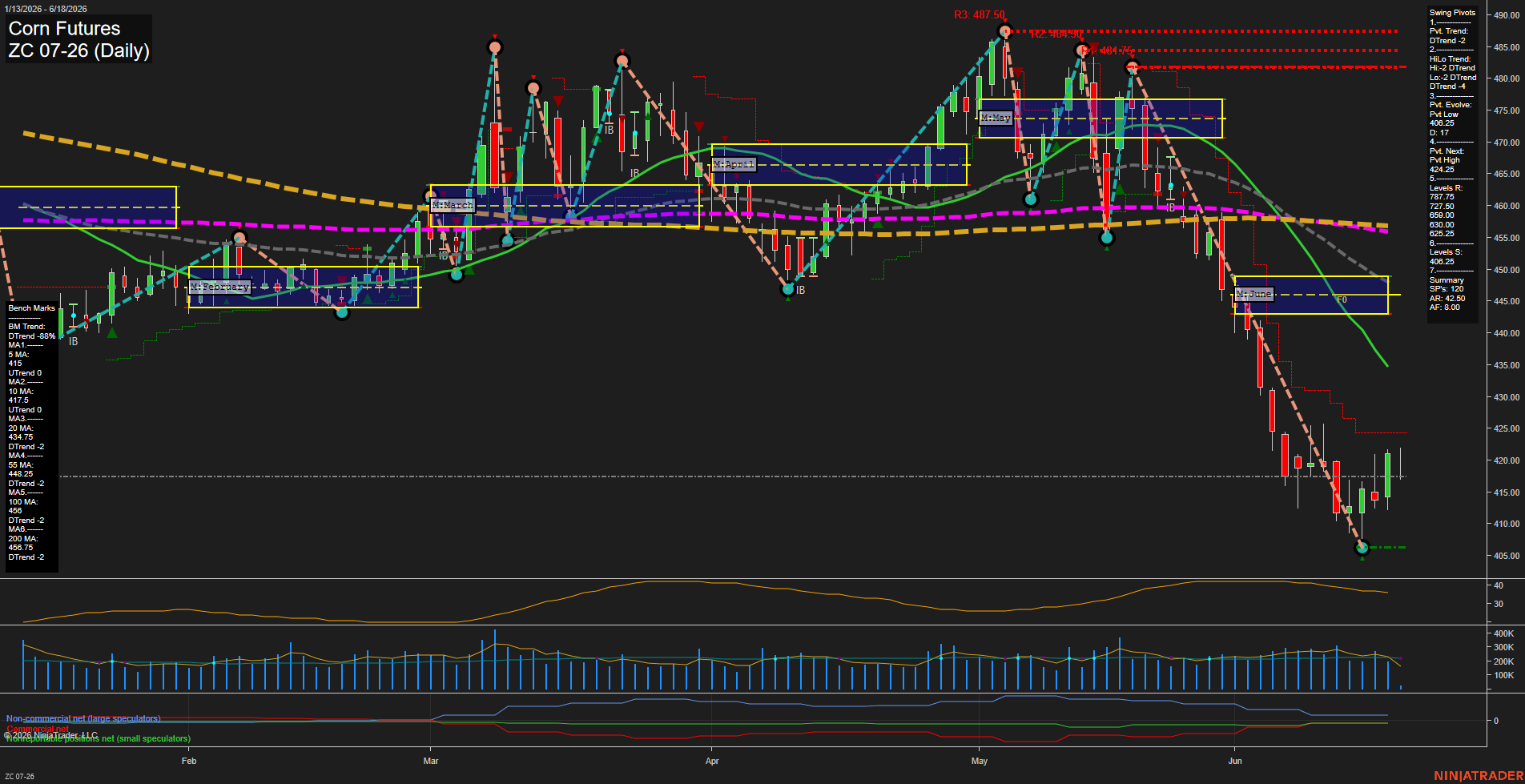The image size is (1525, 784).
Task: Click the ZC 07-26 instrument tab label
Action: 20,776
